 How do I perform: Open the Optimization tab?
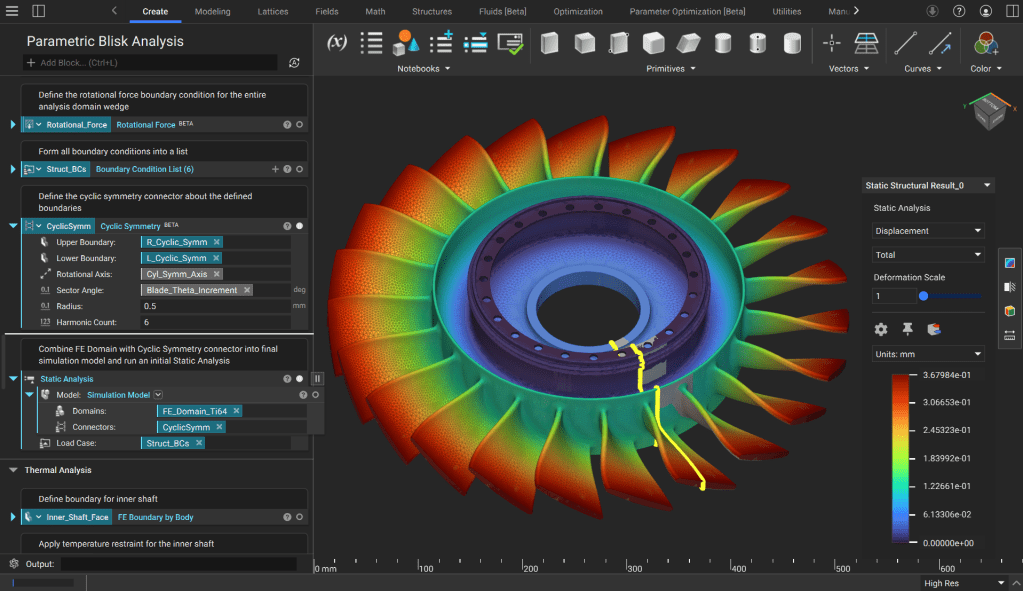[578, 12]
